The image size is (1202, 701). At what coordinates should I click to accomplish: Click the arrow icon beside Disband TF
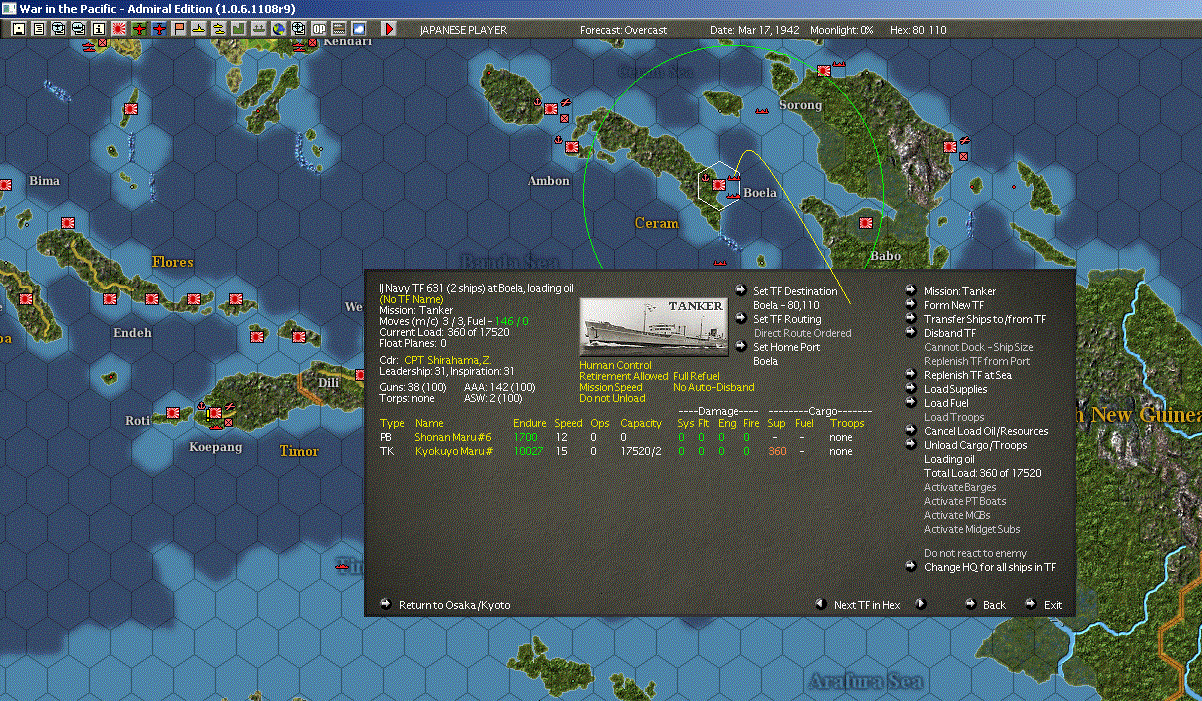(x=911, y=333)
